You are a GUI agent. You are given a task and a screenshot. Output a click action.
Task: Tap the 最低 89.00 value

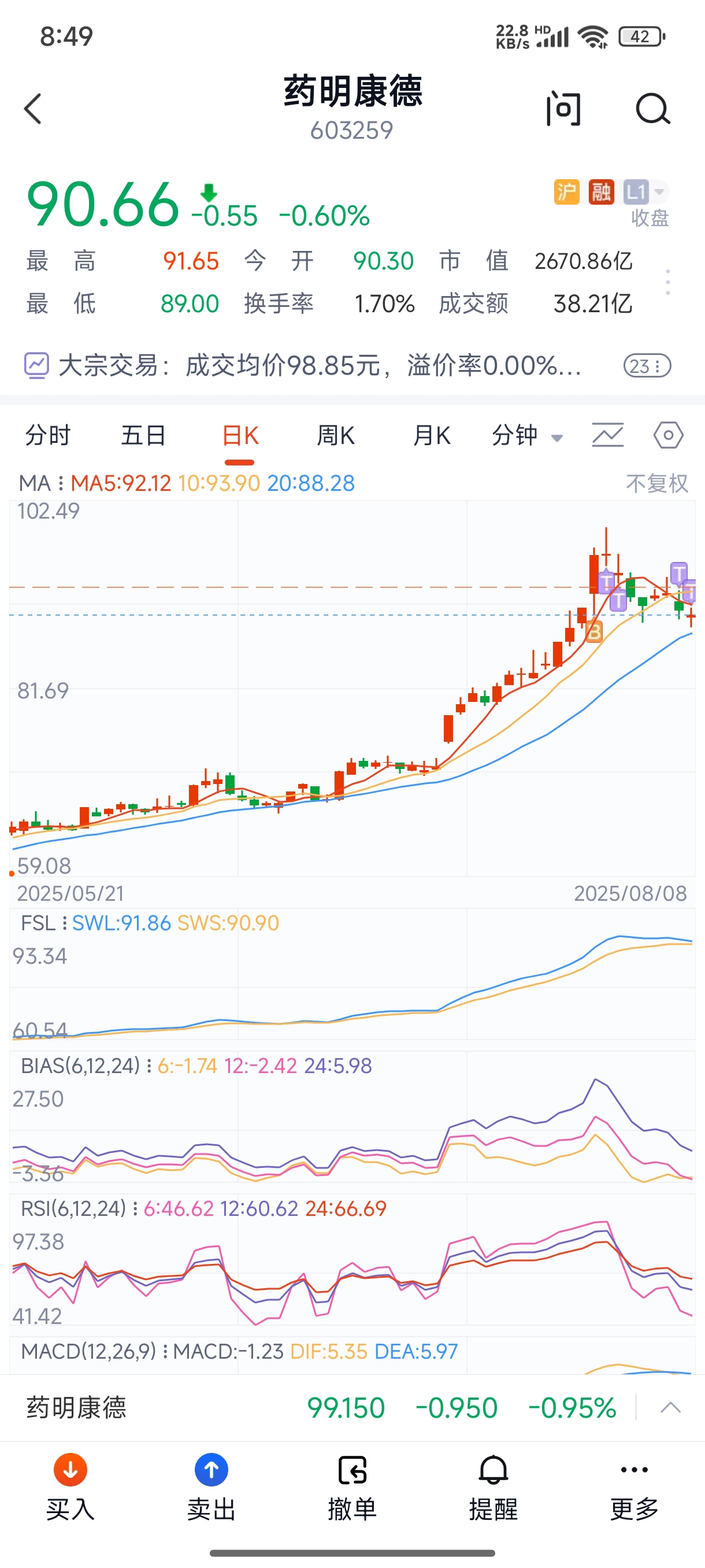tap(190, 304)
